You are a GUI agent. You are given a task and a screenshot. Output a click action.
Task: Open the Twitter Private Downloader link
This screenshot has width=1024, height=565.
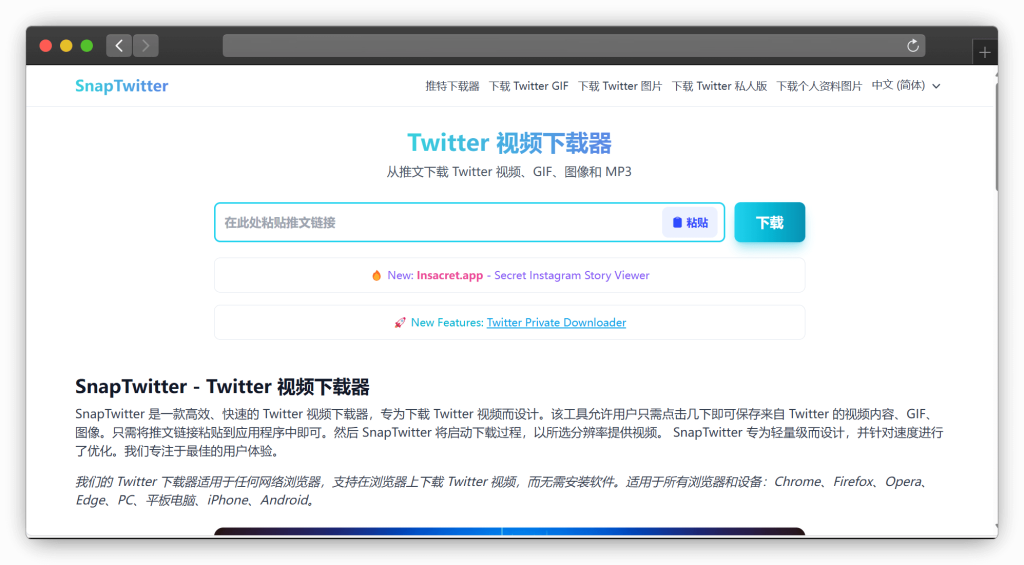[x=556, y=323]
